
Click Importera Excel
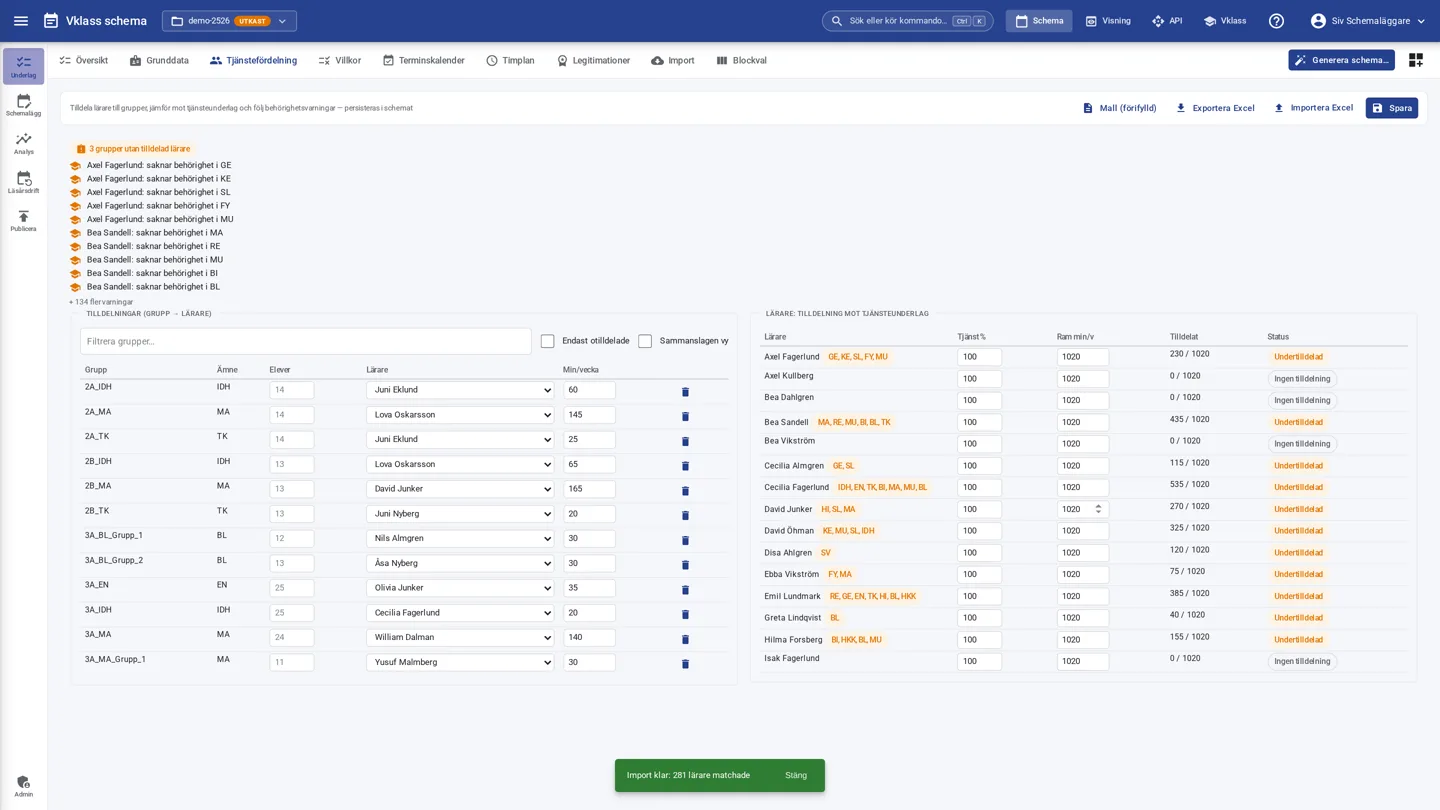(x=1313, y=108)
